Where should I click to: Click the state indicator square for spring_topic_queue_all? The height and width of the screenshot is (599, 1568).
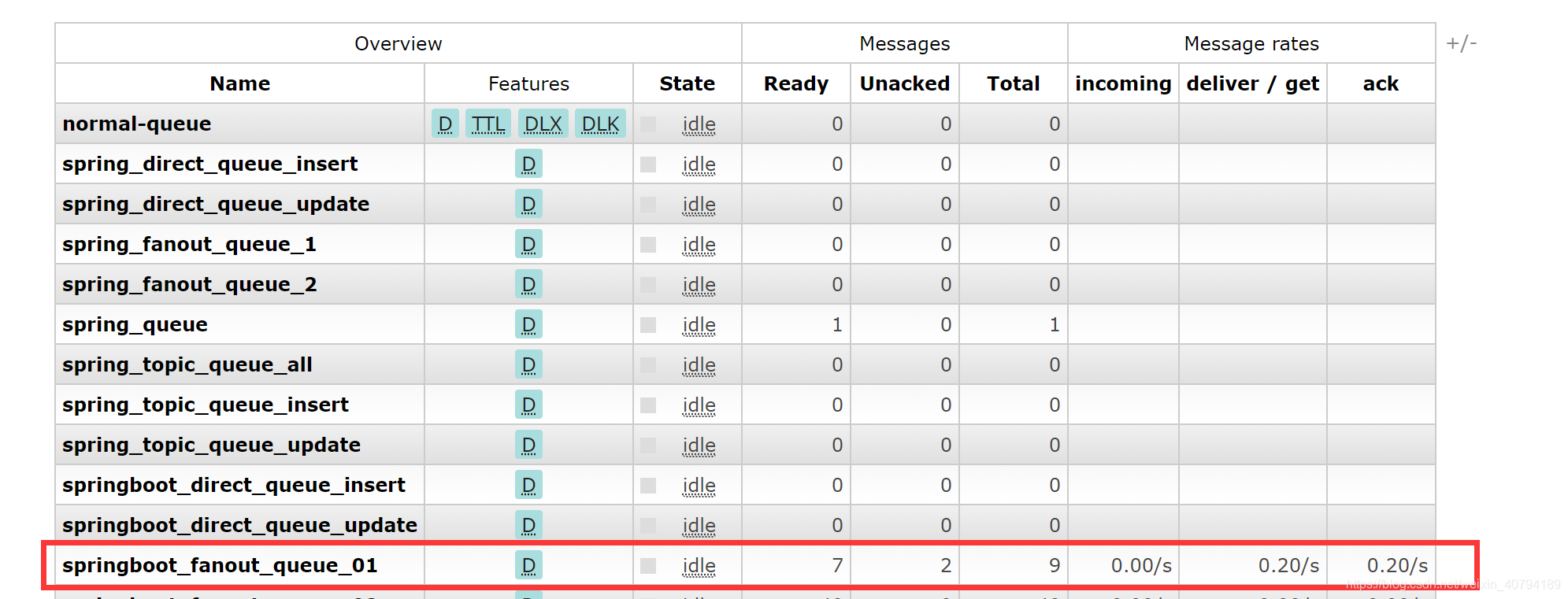648,365
